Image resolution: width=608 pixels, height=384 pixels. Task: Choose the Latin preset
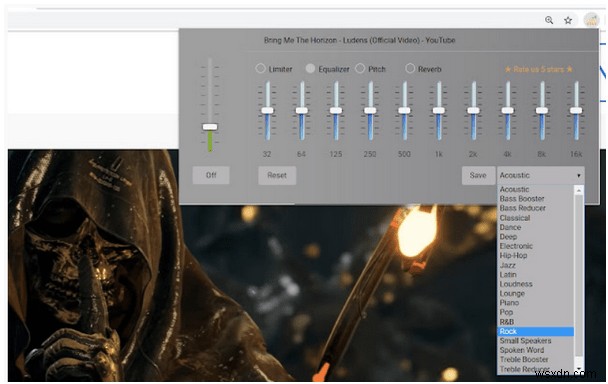pyautogui.click(x=535, y=275)
